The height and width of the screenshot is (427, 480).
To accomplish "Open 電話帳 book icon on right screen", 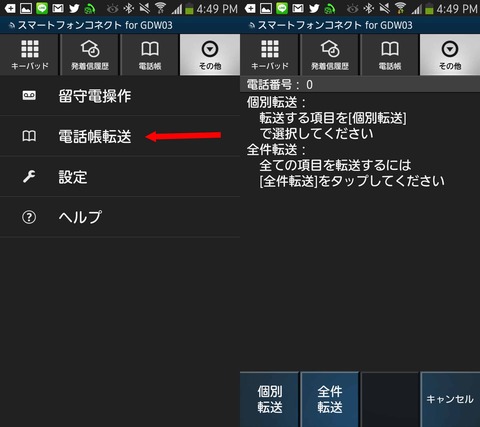I will (x=390, y=49).
